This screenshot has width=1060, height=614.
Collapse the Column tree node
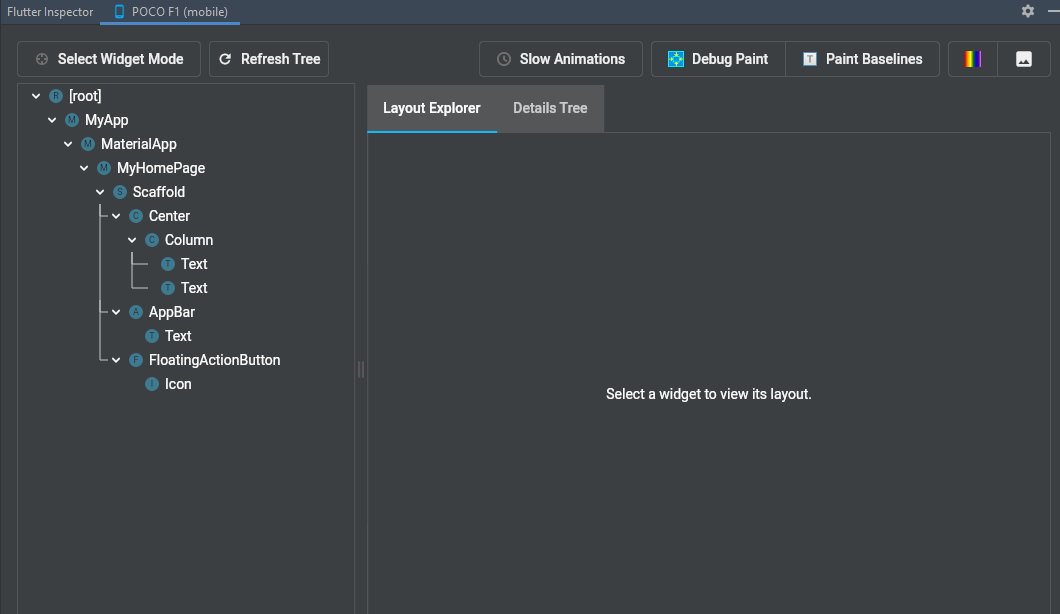[132, 240]
